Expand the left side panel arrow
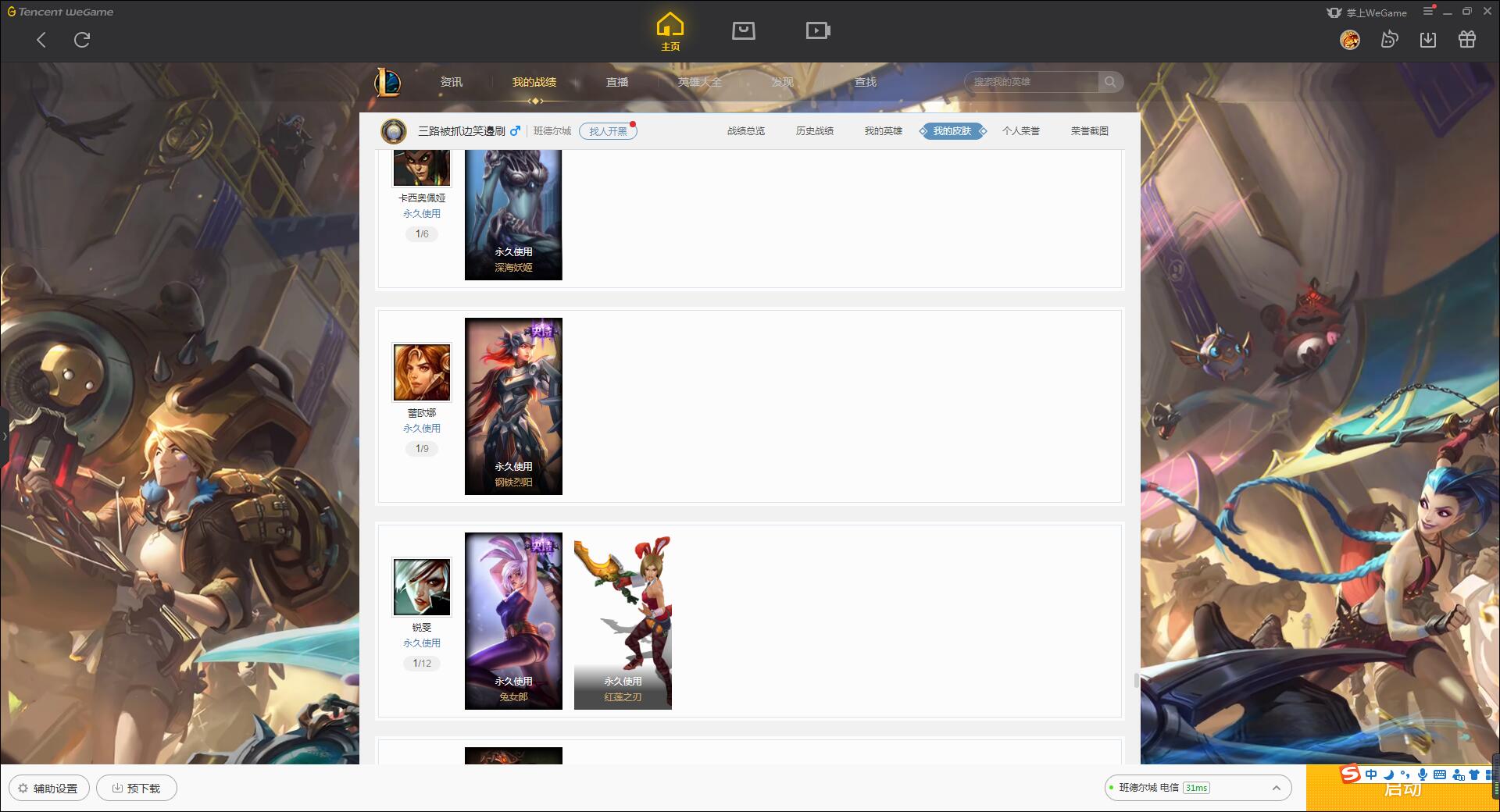This screenshot has height=812, width=1500. [4, 436]
